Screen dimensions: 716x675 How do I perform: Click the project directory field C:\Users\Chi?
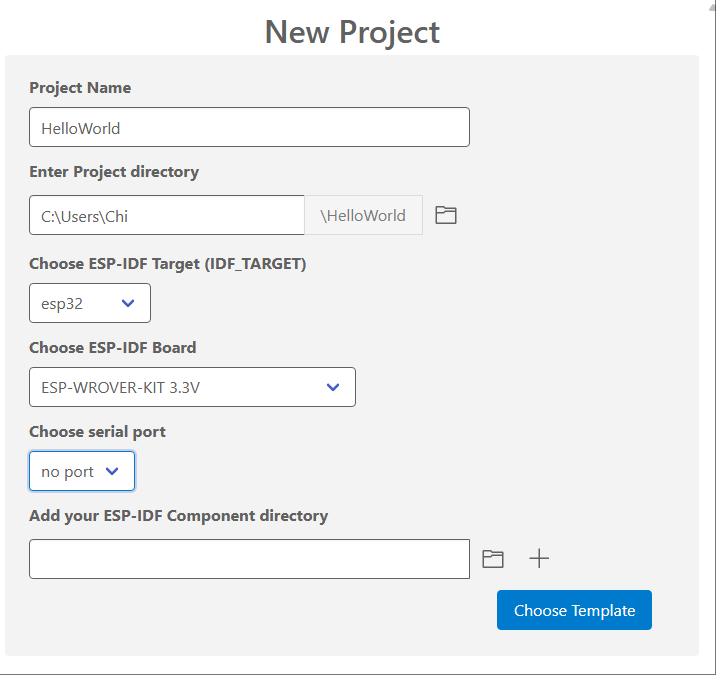click(167, 216)
